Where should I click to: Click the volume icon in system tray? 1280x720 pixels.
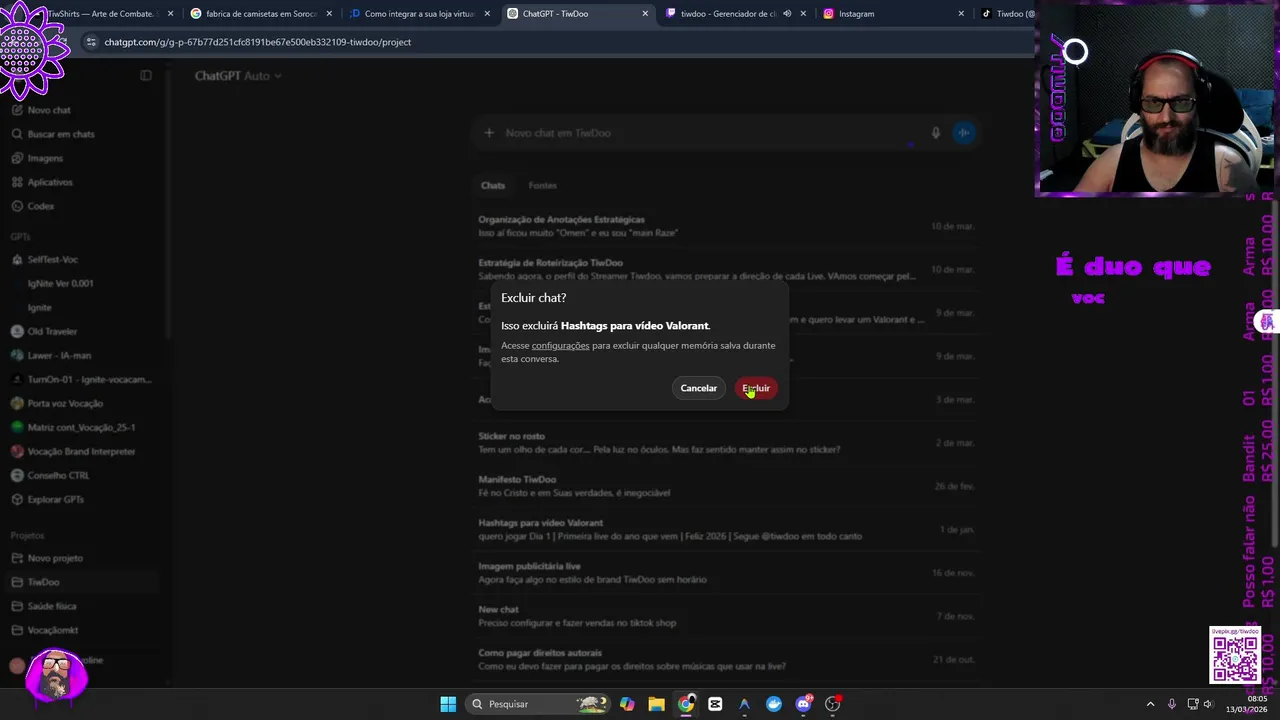click(1207, 704)
